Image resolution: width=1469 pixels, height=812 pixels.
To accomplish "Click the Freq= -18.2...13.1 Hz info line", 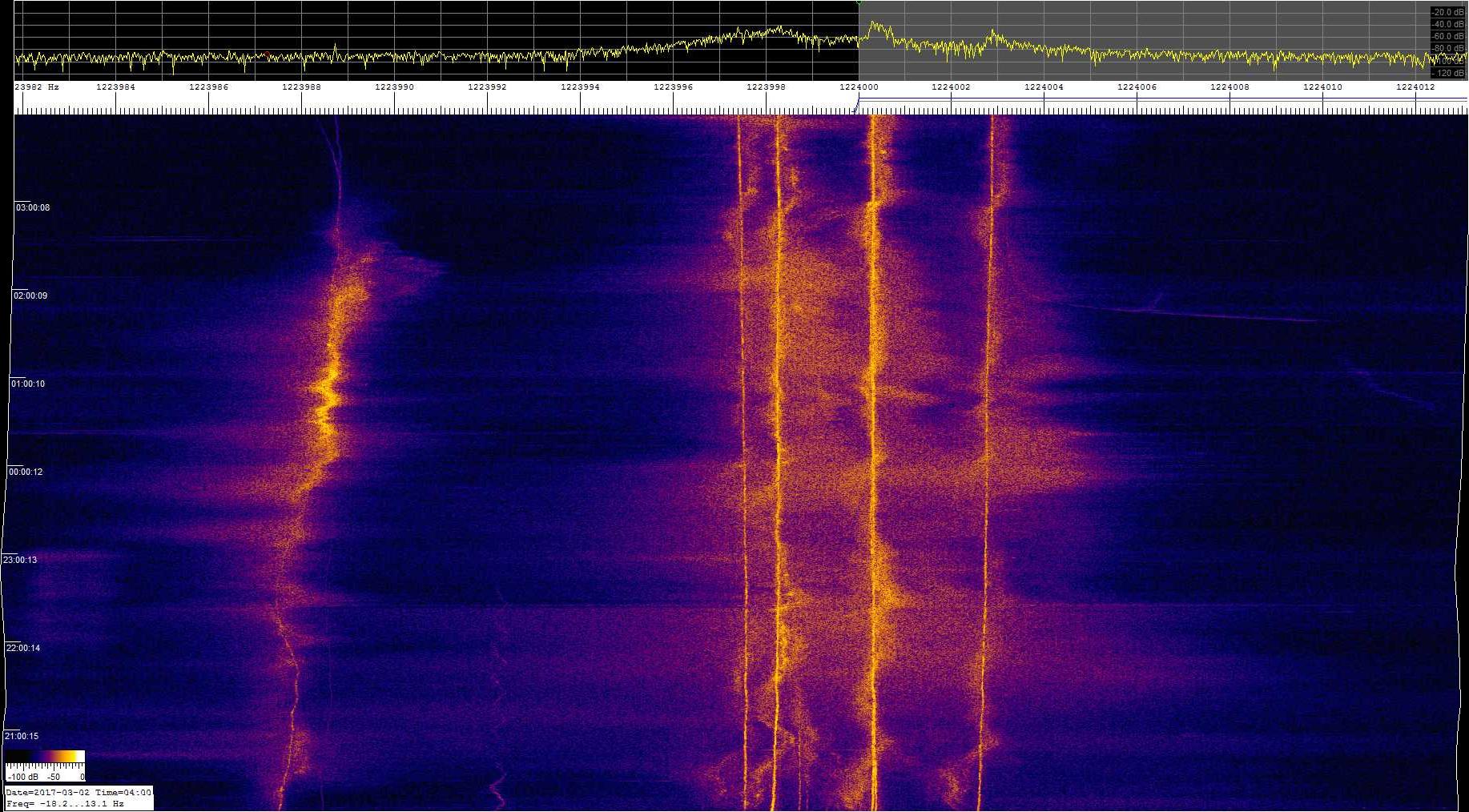I will [65, 803].
